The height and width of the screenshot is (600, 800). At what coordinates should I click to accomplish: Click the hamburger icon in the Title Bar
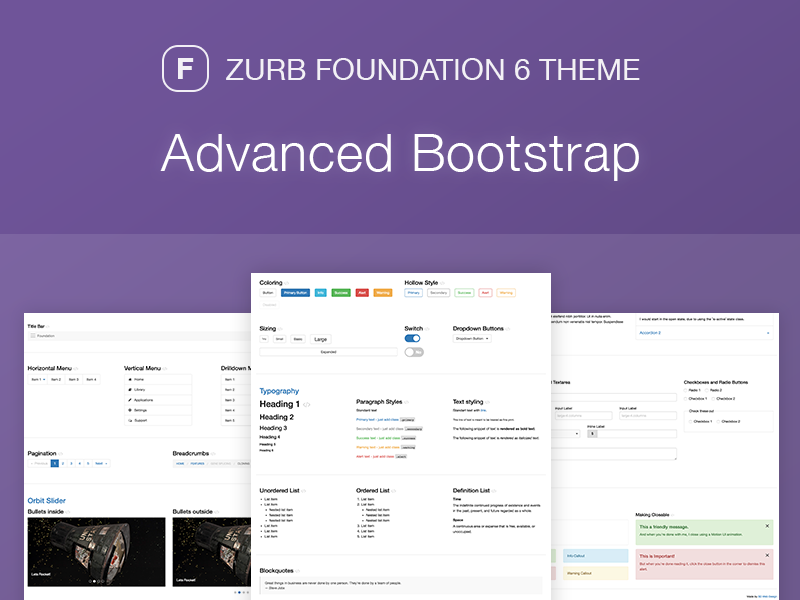tap(33, 336)
